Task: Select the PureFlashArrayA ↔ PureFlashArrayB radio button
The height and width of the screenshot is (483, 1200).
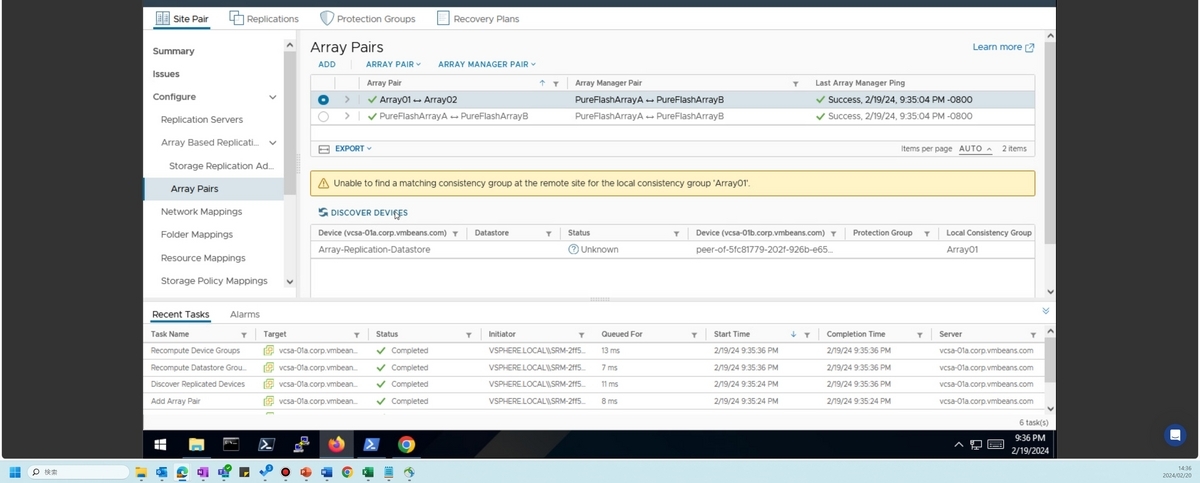Action: (x=323, y=116)
